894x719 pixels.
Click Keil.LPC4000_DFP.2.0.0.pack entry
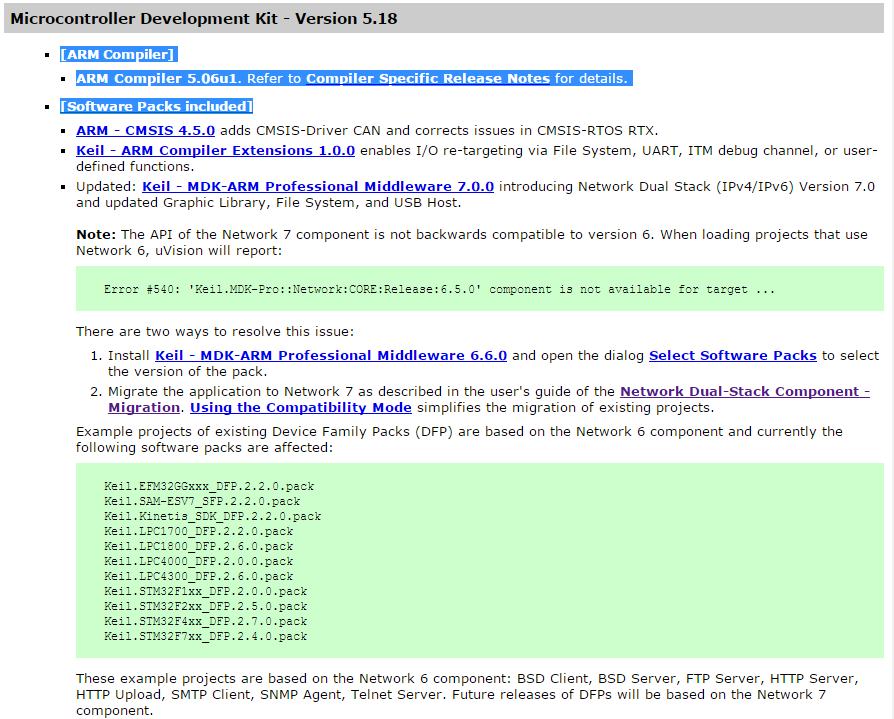(198, 561)
